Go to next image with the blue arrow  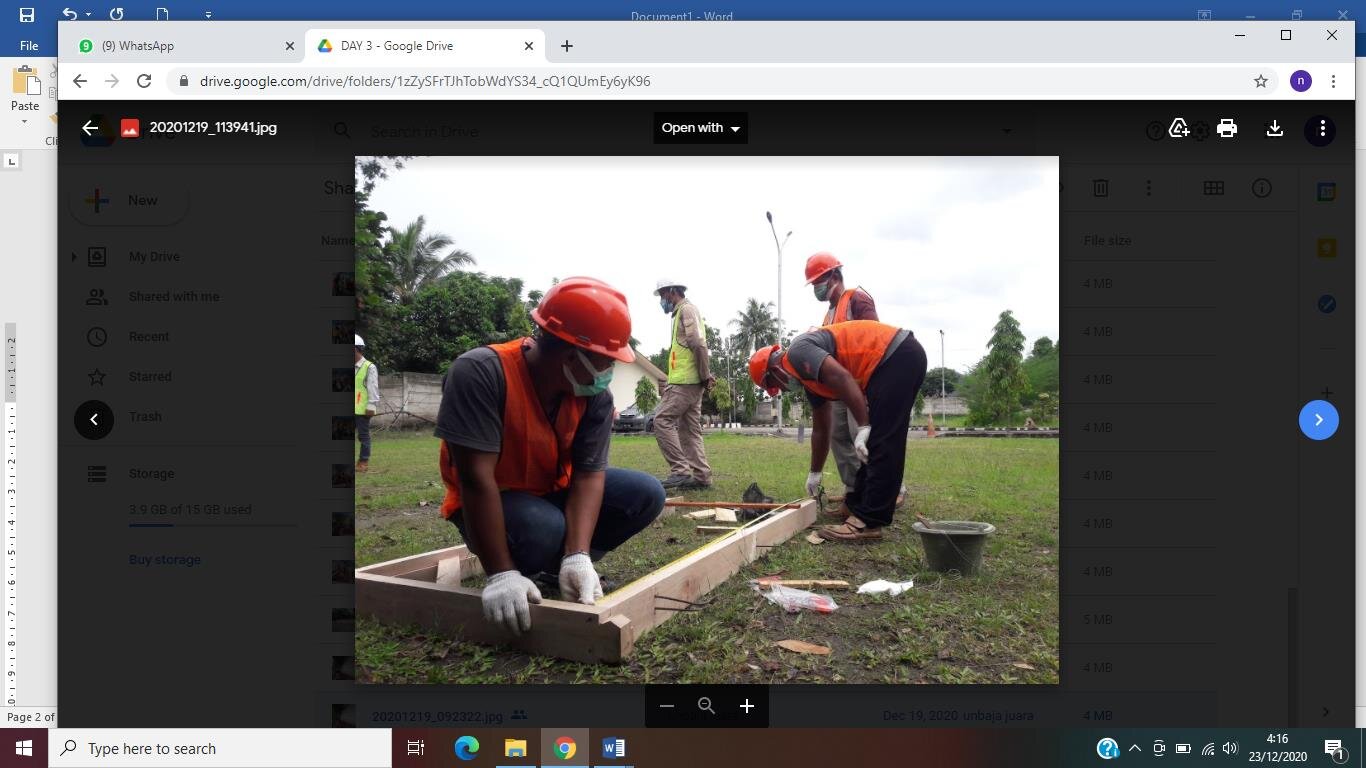(x=1318, y=420)
